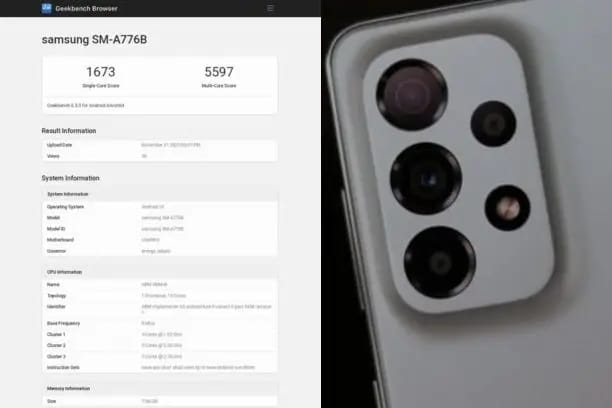This screenshot has height=408, width=612.
Task: Click the Geekbench logo icon
Action: click(46, 8)
